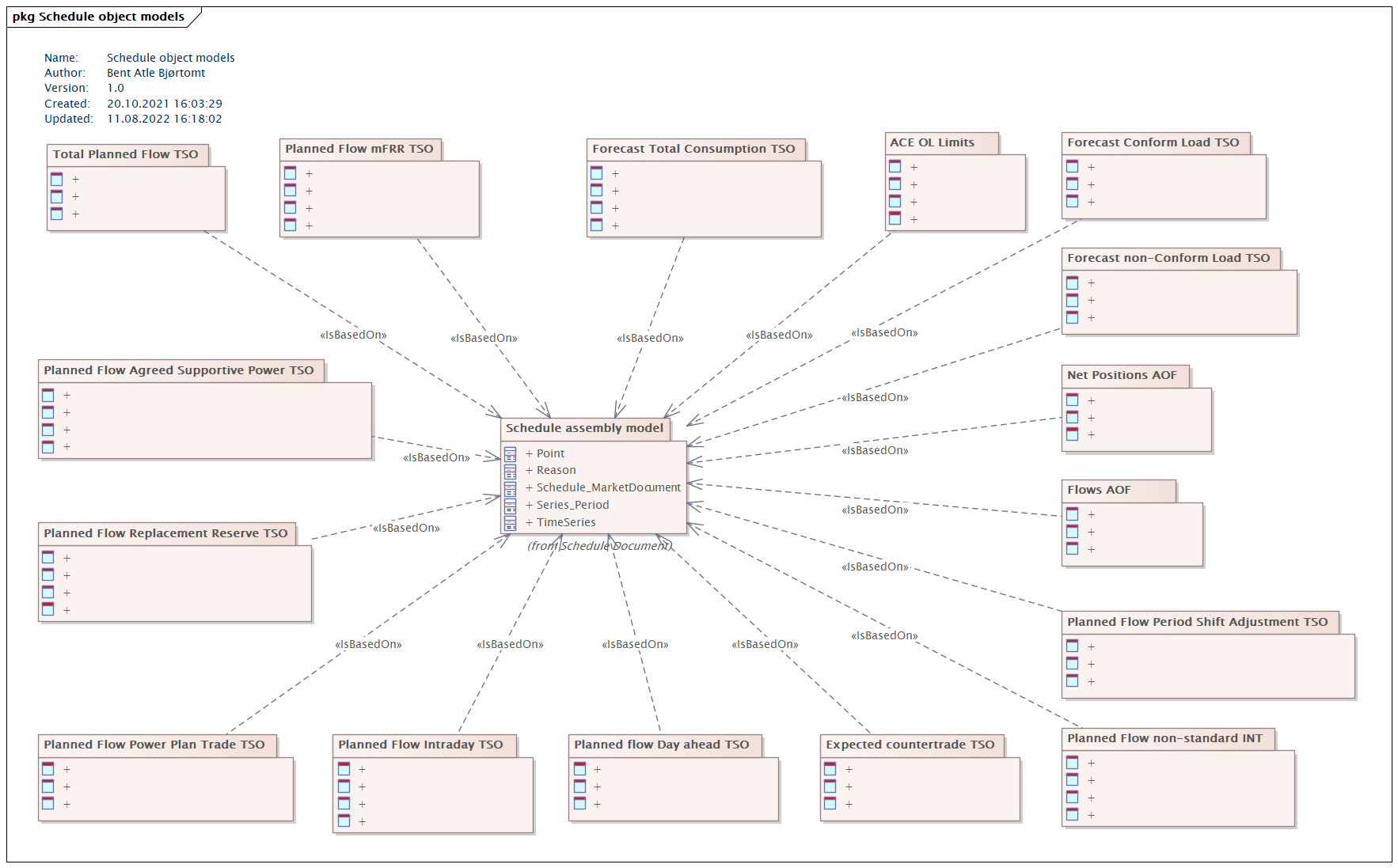Image resolution: width=1398 pixels, height=868 pixels.
Task: Click last diagram icon in Planned Flow mFRR TSO
Action: point(291,226)
